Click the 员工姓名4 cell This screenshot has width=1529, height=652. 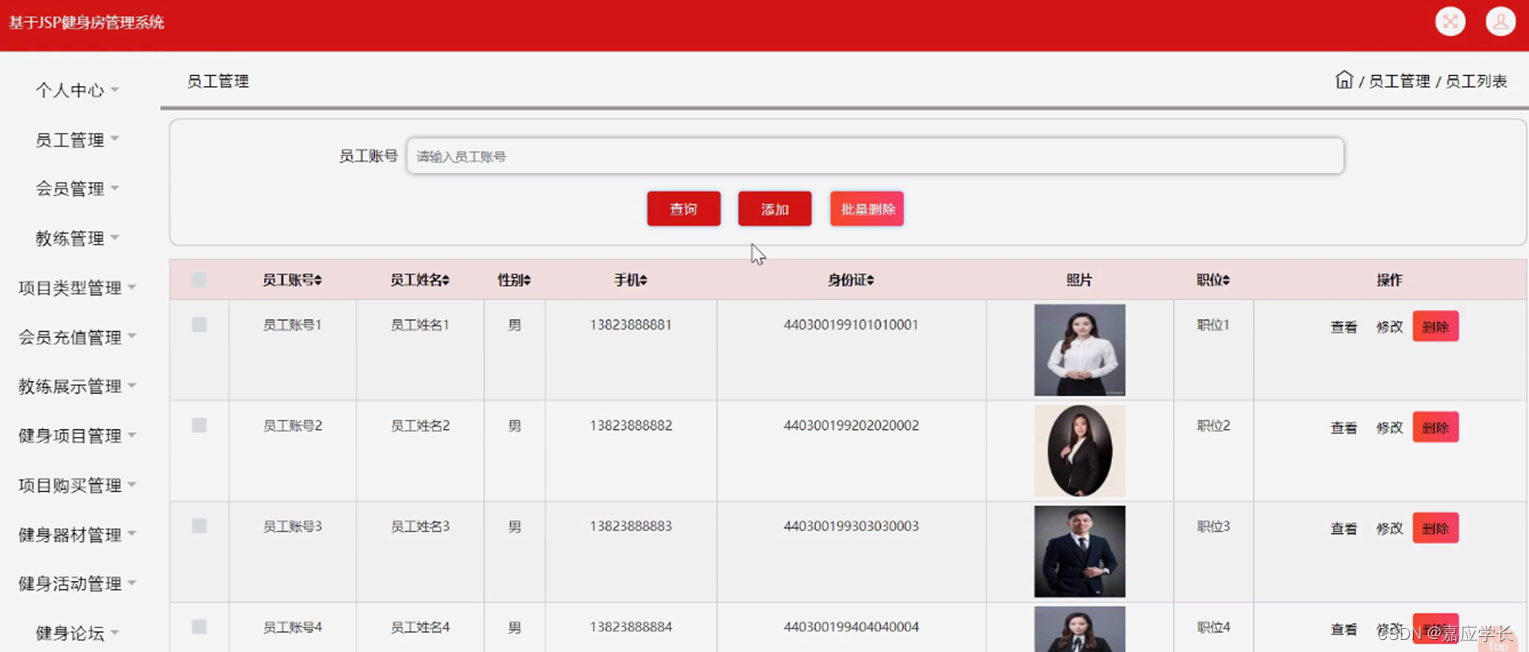420,627
